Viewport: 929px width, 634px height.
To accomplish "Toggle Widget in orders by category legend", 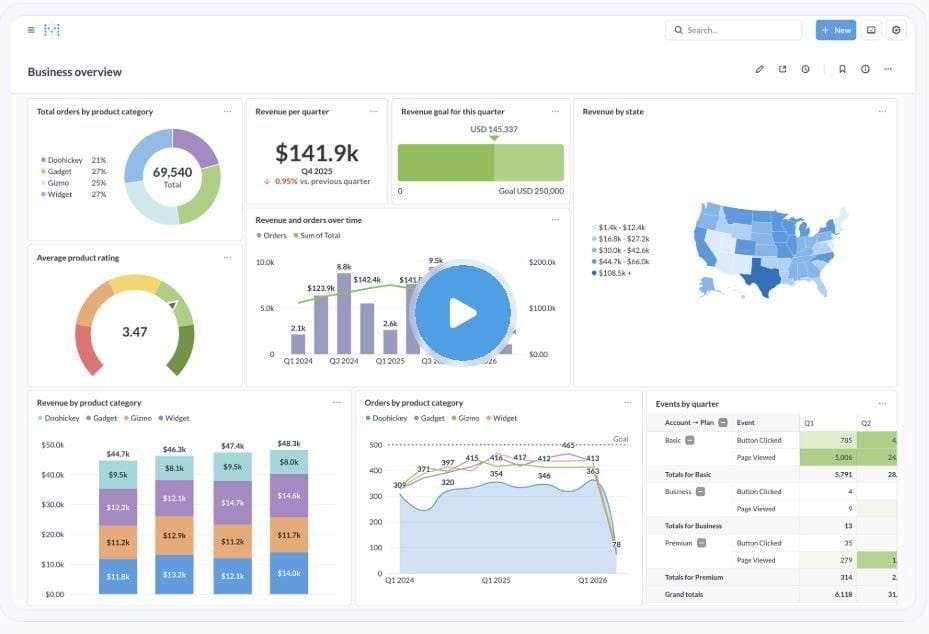I will (502, 418).
